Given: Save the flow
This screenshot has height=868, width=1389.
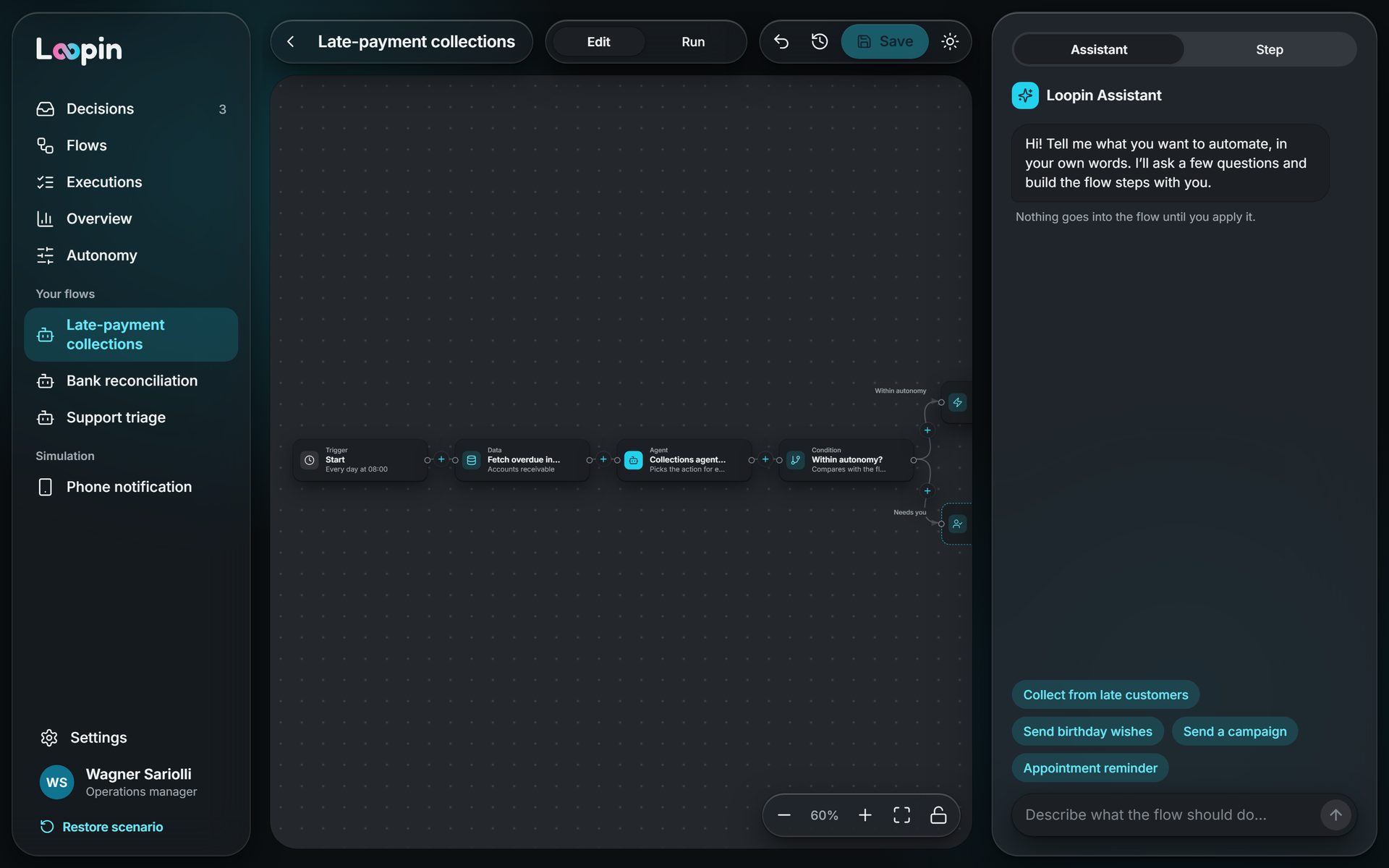Looking at the screenshot, I should (884, 42).
